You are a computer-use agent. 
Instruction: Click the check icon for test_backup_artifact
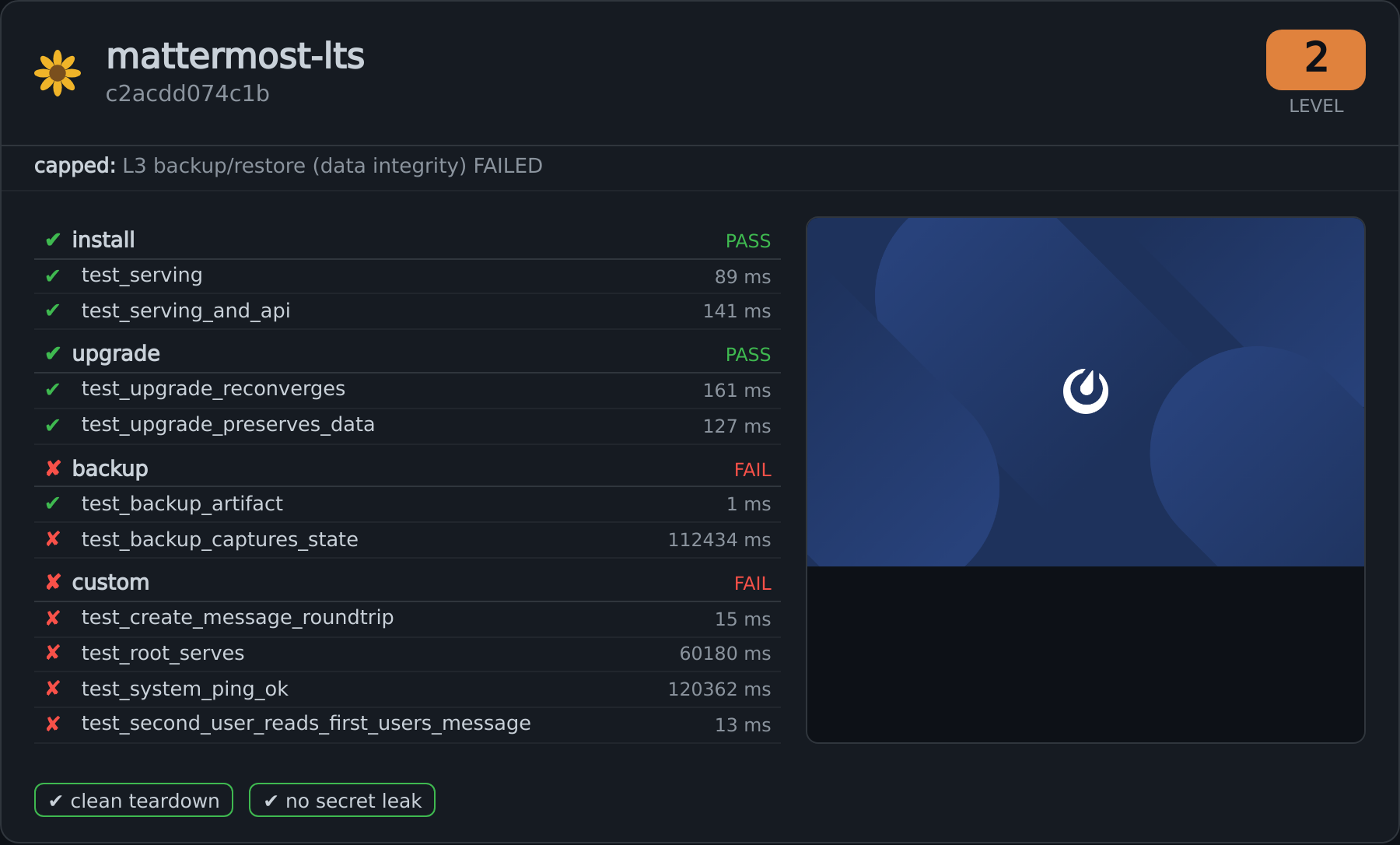point(53,503)
